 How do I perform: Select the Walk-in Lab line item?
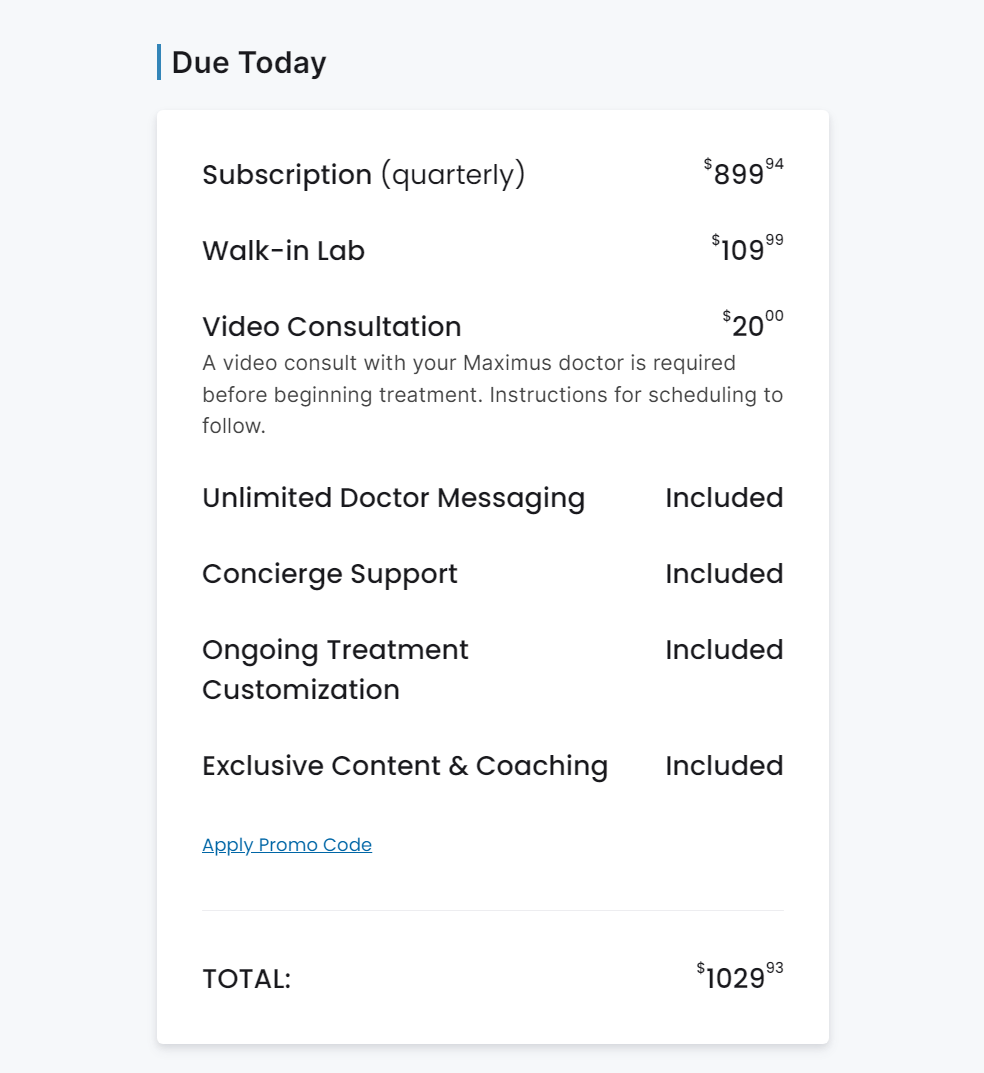point(283,251)
